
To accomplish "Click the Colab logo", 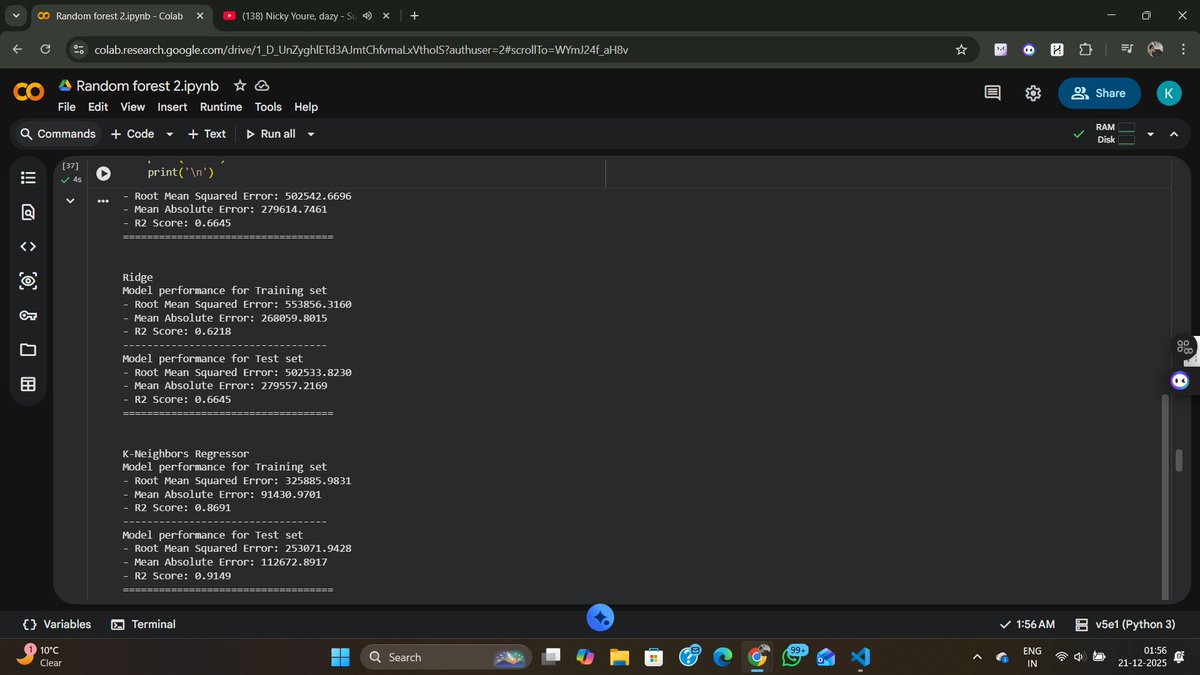I will (x=28, y=93).
